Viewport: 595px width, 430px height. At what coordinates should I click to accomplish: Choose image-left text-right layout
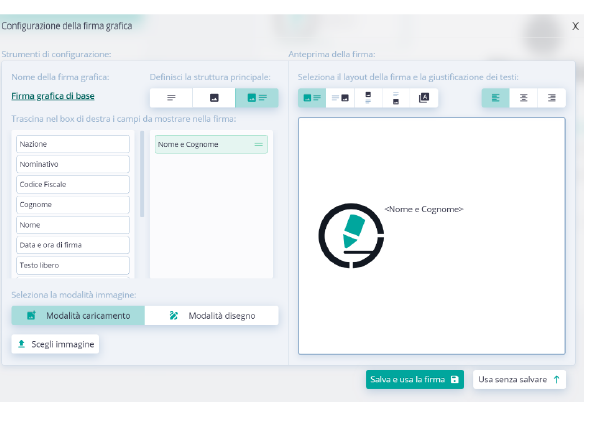[x=312, y=98]
